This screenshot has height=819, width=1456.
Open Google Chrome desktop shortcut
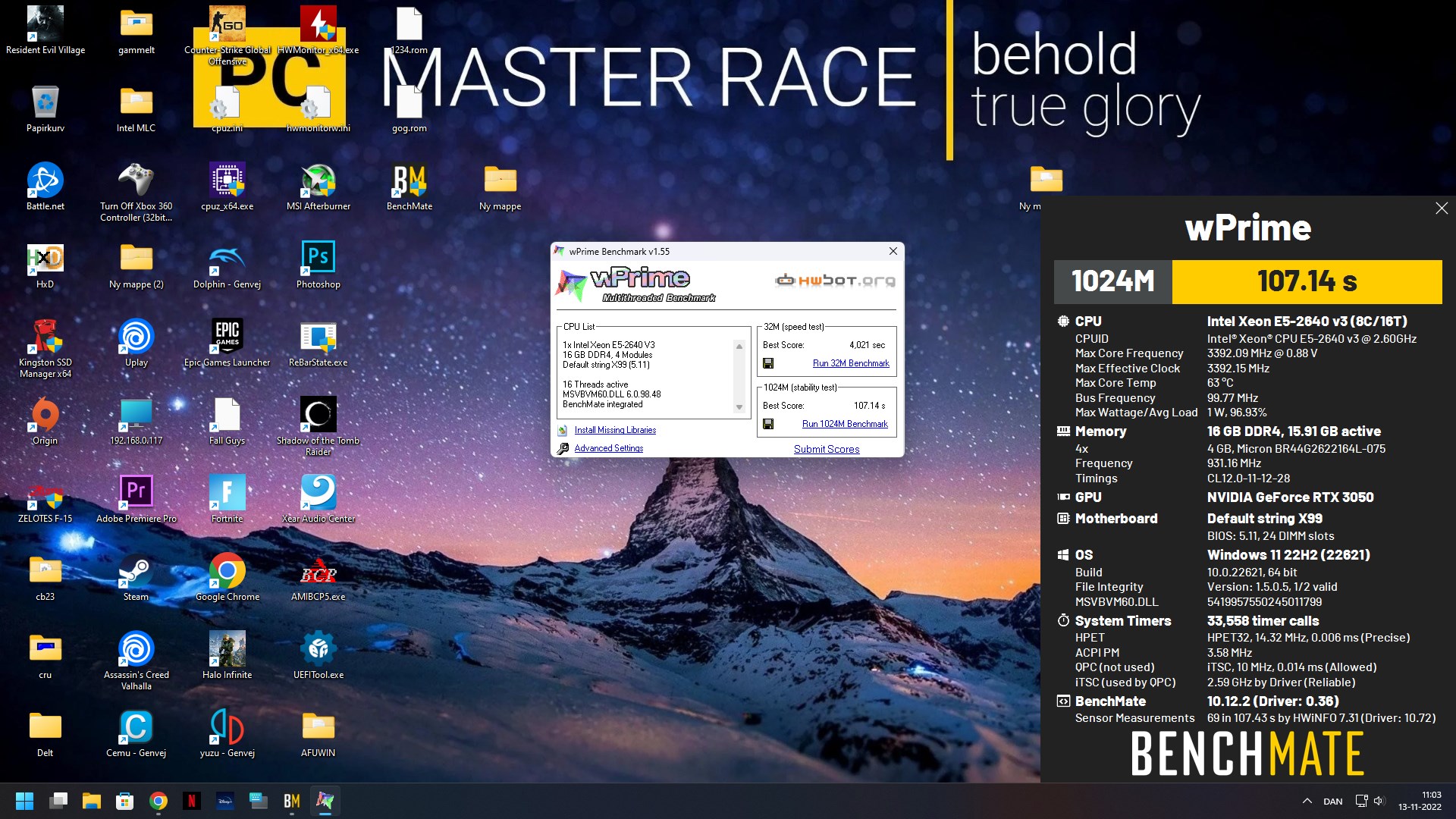[227, 577]
